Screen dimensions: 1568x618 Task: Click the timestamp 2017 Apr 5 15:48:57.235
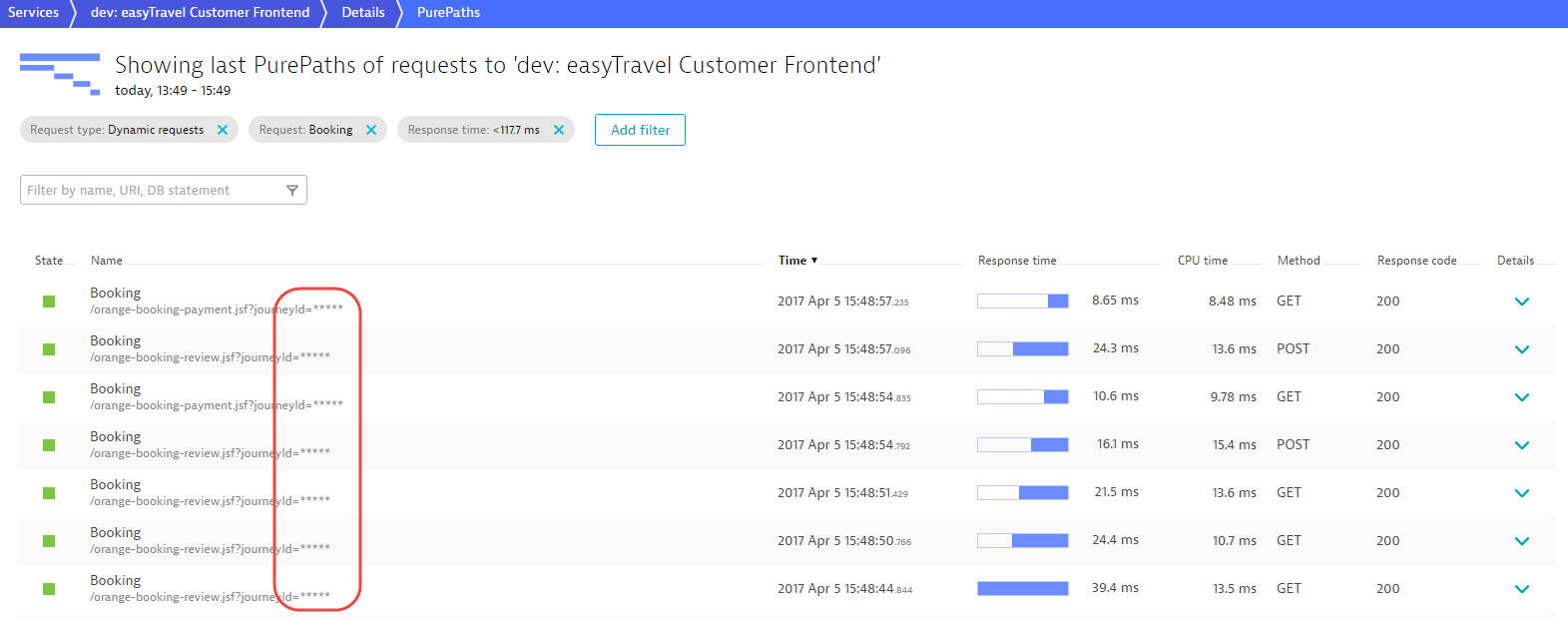click(x=843, y=302)
